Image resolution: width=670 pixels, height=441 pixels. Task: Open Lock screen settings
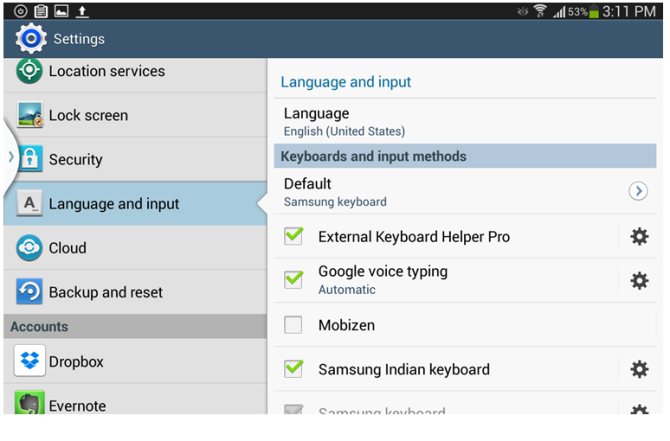point(135,115)
